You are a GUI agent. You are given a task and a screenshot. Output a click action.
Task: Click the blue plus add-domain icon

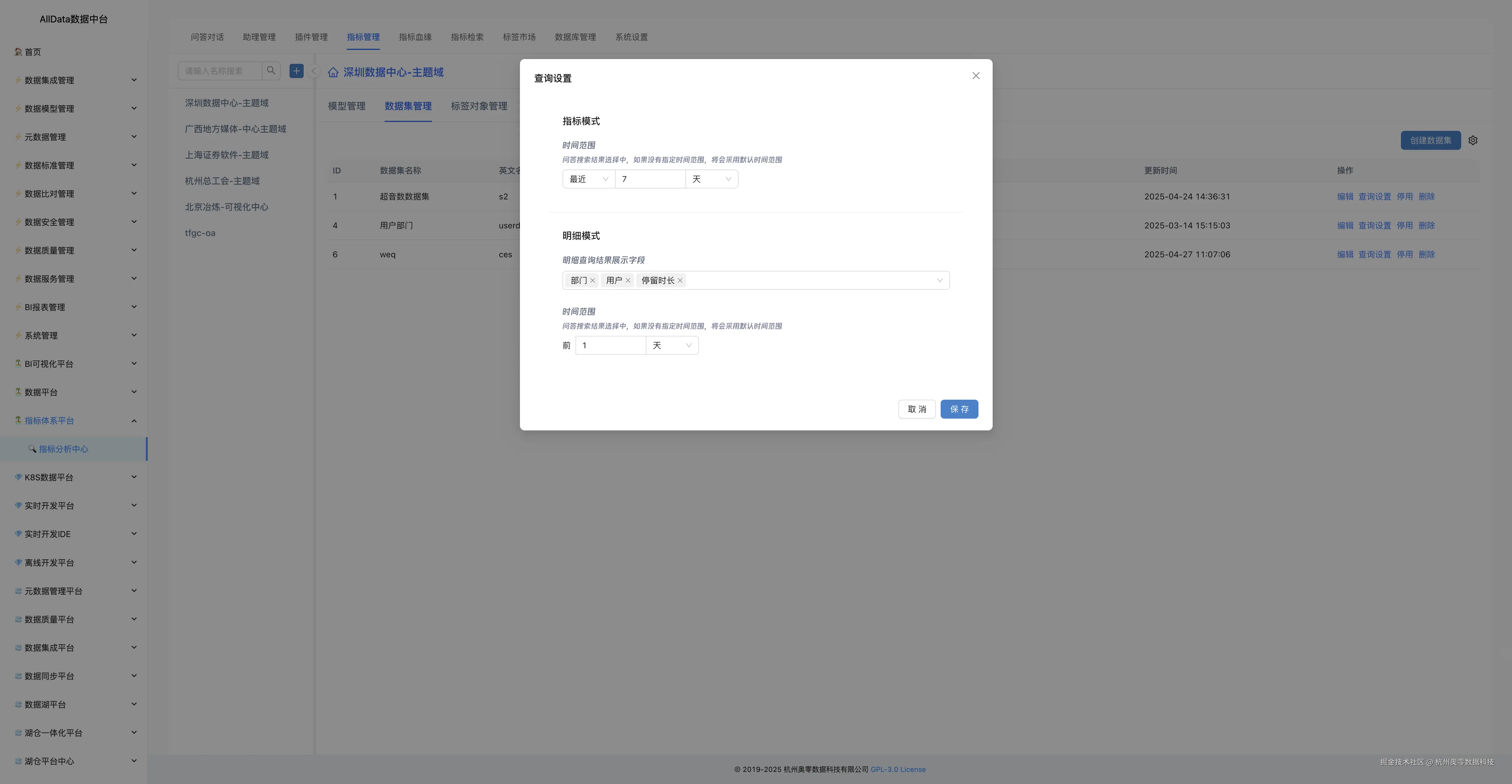296,71
